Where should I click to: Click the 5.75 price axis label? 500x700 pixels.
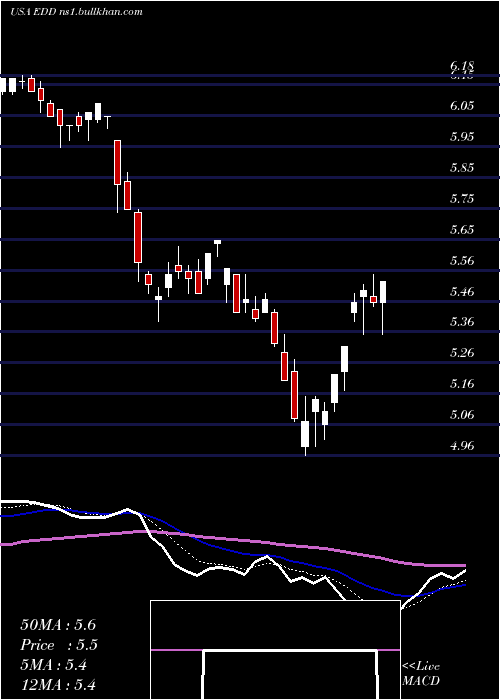pos(462,199)
